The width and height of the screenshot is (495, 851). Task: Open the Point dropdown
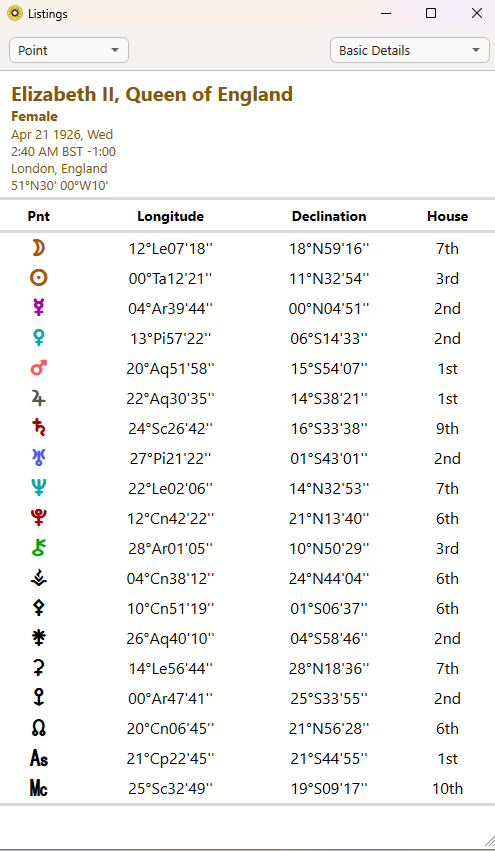69,50
